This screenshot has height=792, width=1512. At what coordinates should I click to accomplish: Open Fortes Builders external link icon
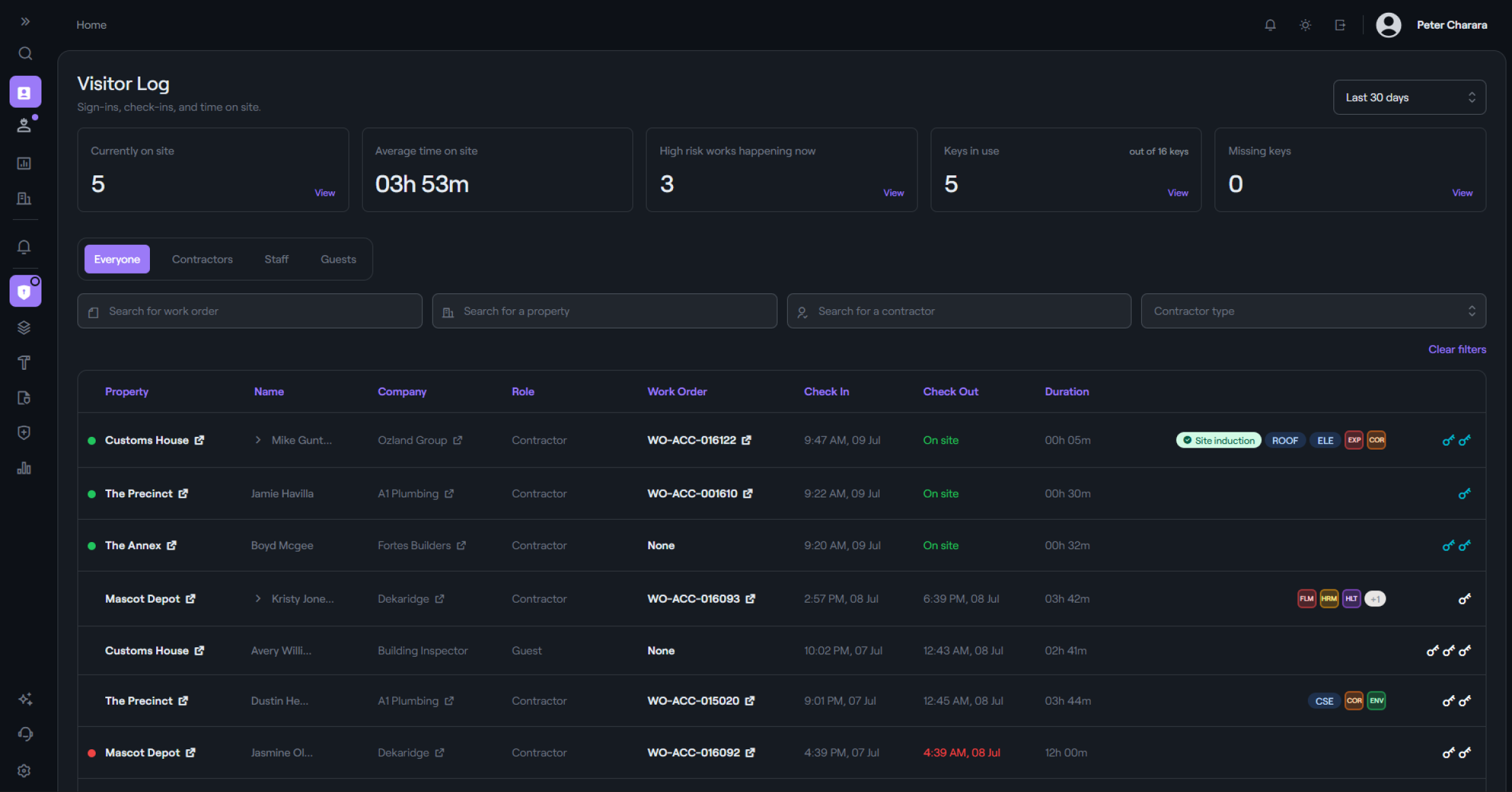coord(461,545)
